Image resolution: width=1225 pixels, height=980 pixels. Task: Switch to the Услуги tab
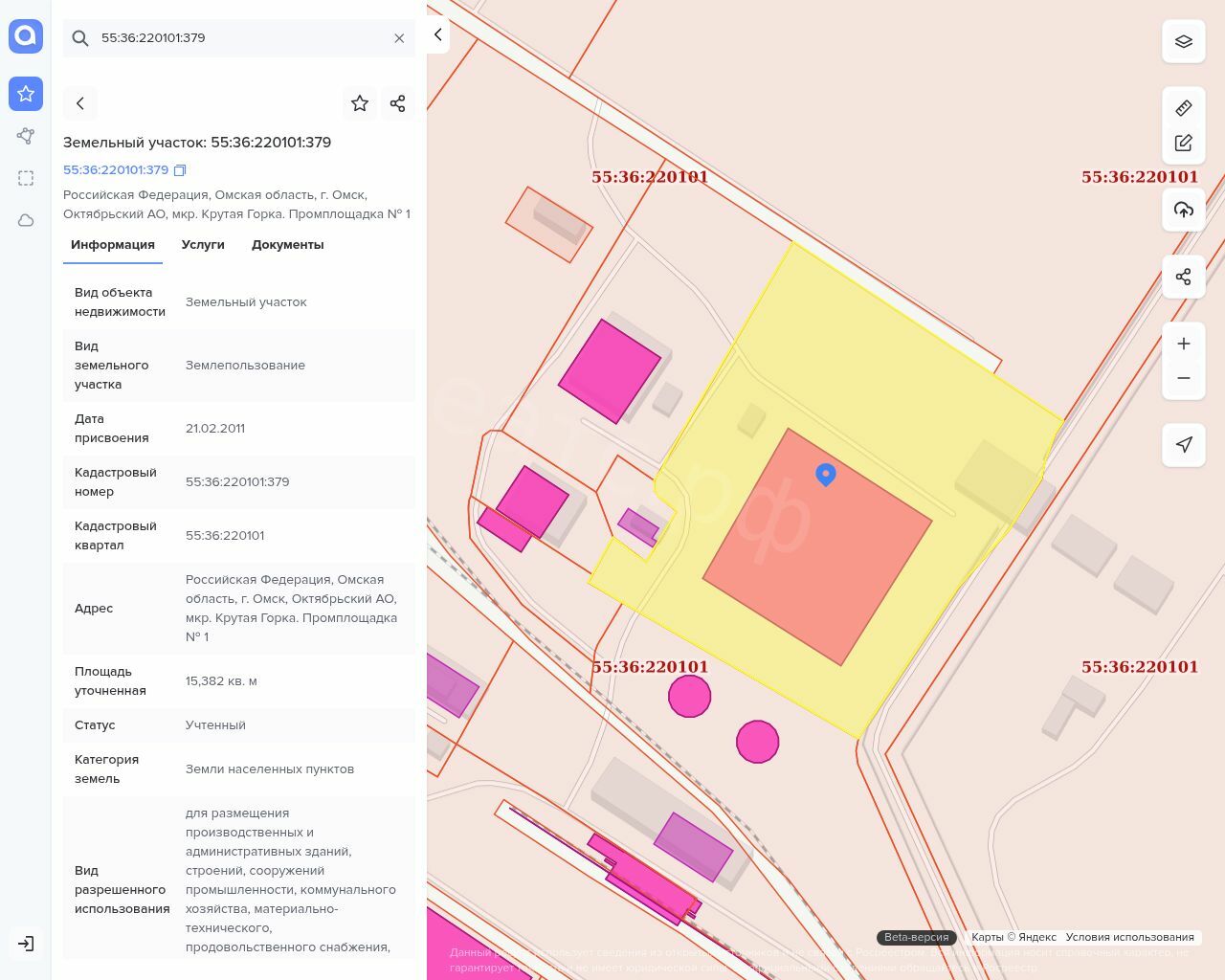[203, 245]
